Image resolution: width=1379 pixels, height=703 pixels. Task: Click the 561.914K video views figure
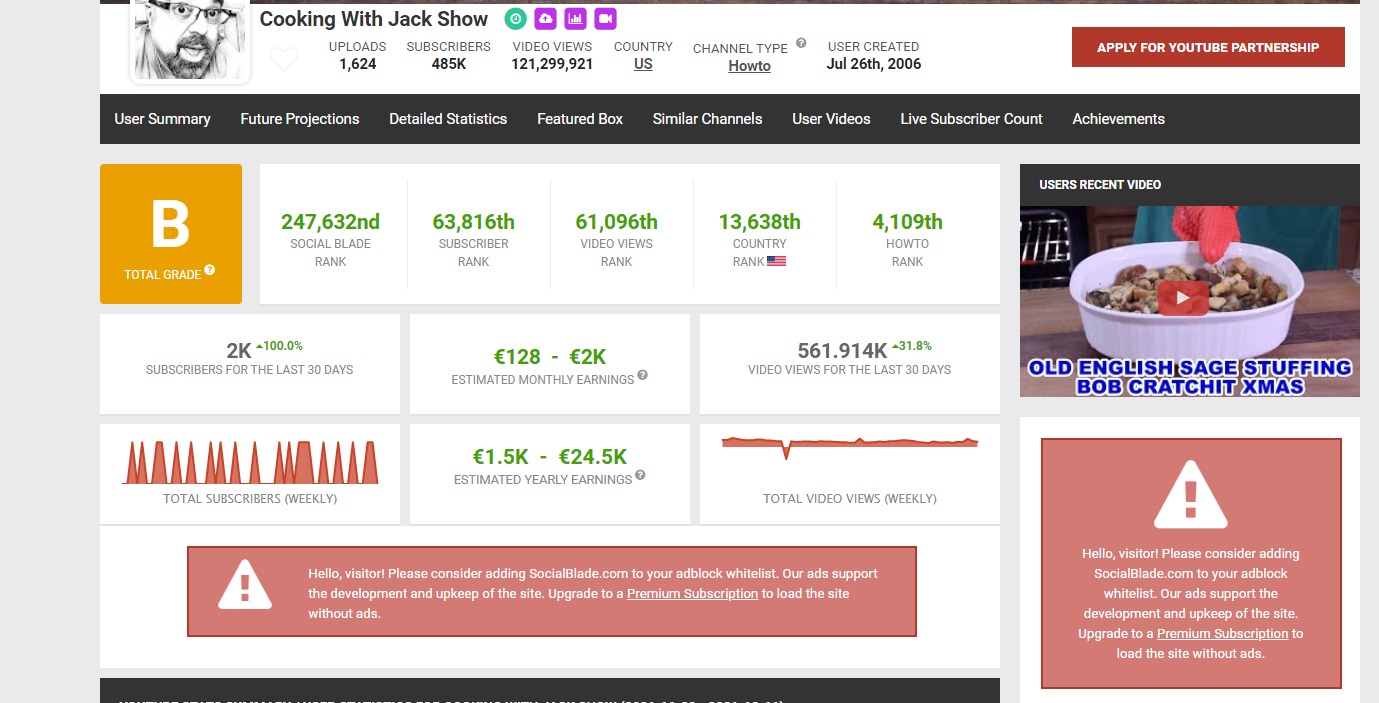tap(842, 351)
